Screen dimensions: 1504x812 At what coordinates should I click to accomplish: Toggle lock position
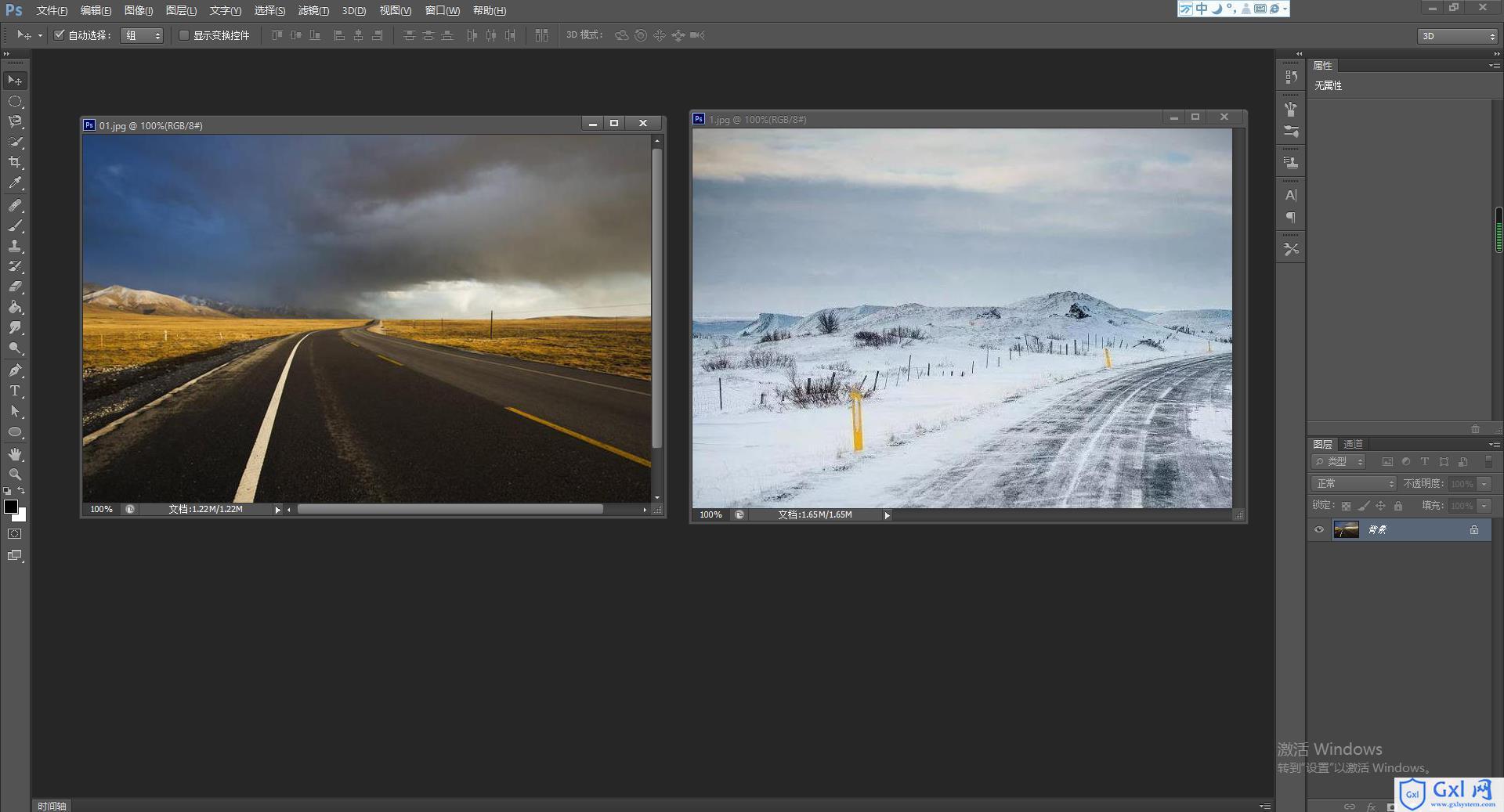pos(1381,506)
